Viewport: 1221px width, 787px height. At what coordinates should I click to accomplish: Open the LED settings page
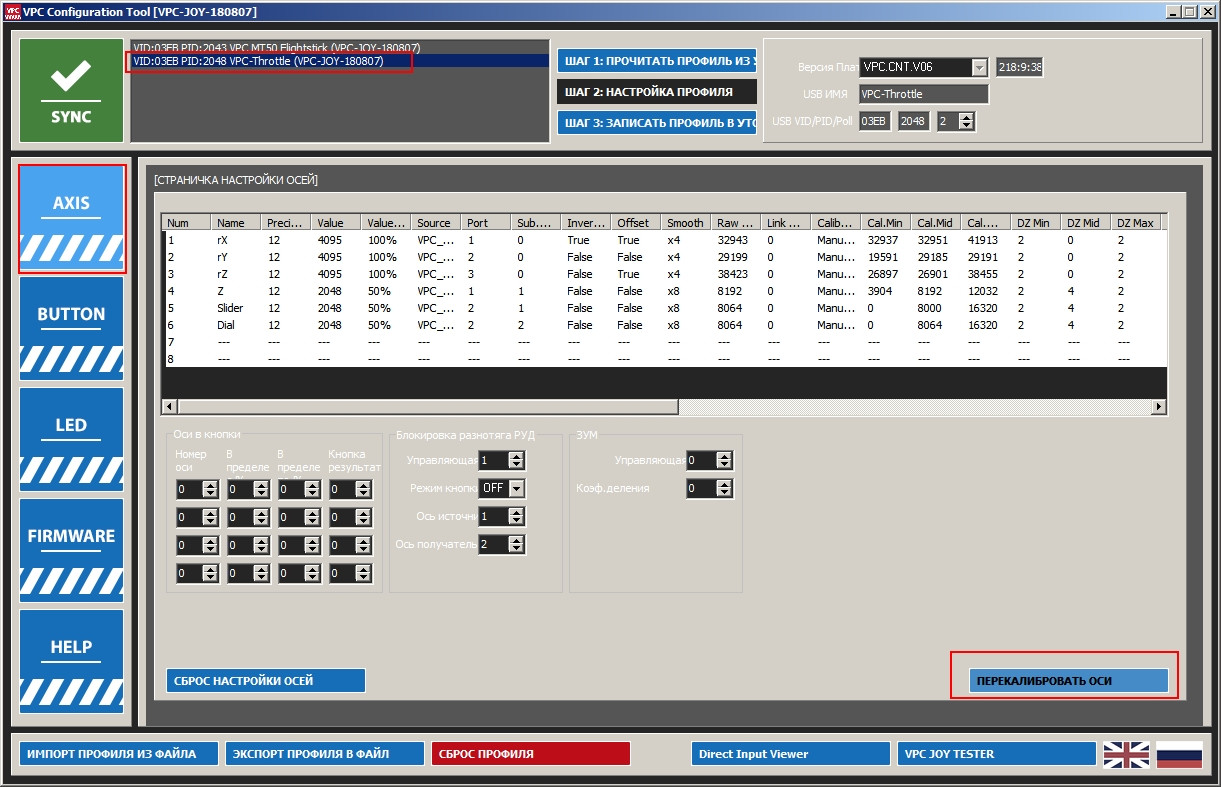[x=71, y=441]
